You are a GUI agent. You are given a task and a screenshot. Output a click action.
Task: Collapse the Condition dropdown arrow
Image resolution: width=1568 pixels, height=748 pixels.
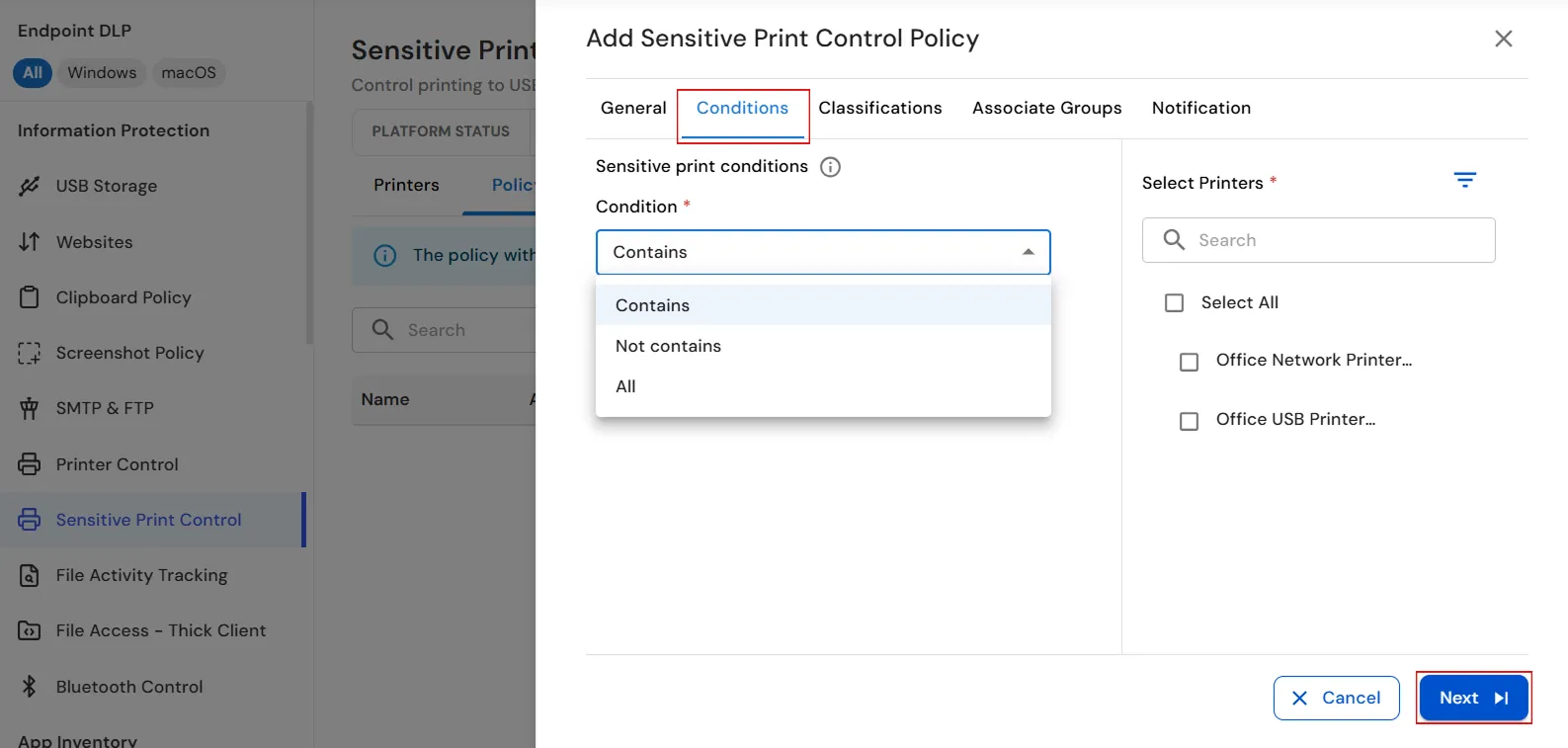[1029, 252]
